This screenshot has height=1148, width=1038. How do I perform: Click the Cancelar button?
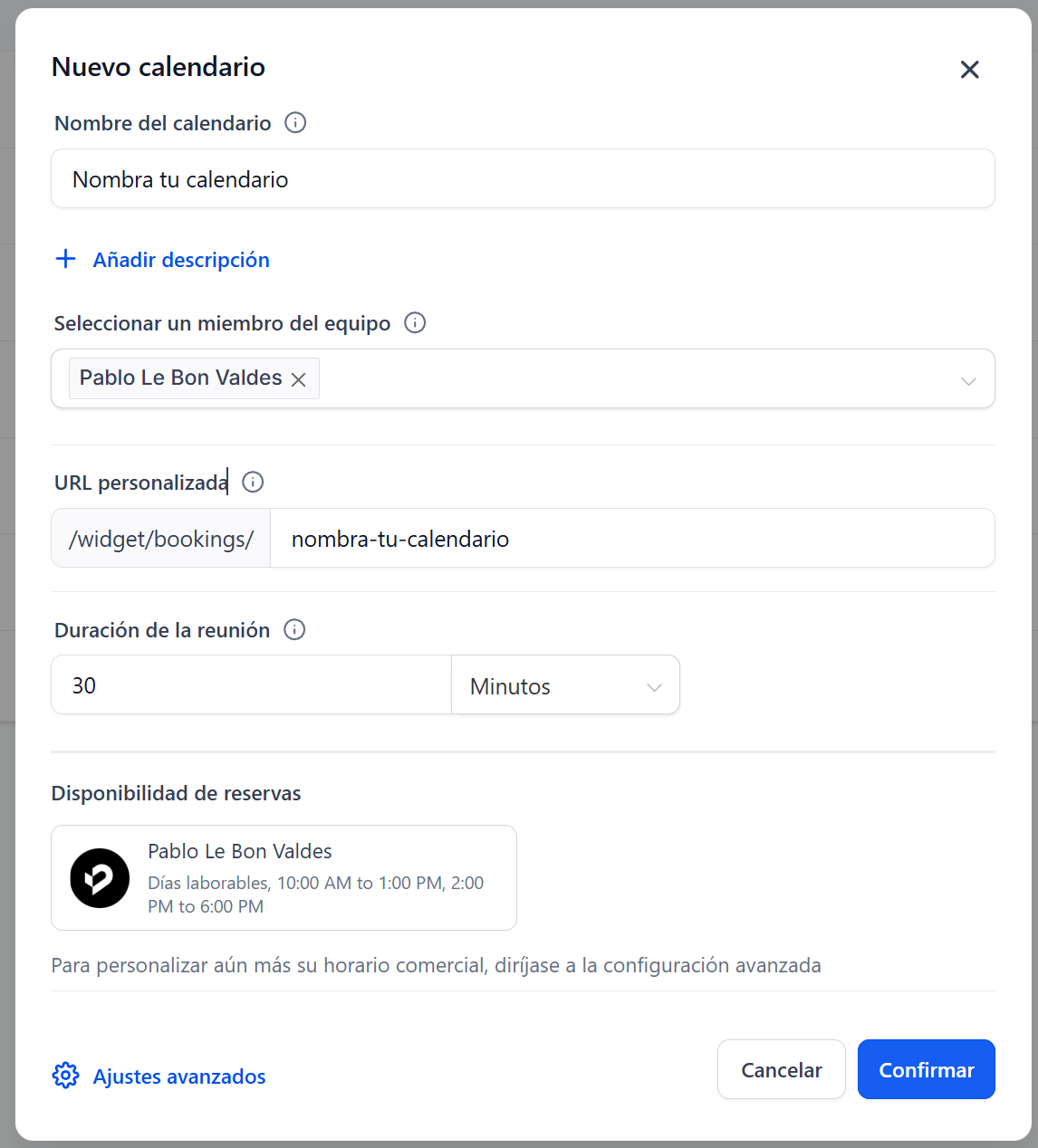coord(781,1069)
